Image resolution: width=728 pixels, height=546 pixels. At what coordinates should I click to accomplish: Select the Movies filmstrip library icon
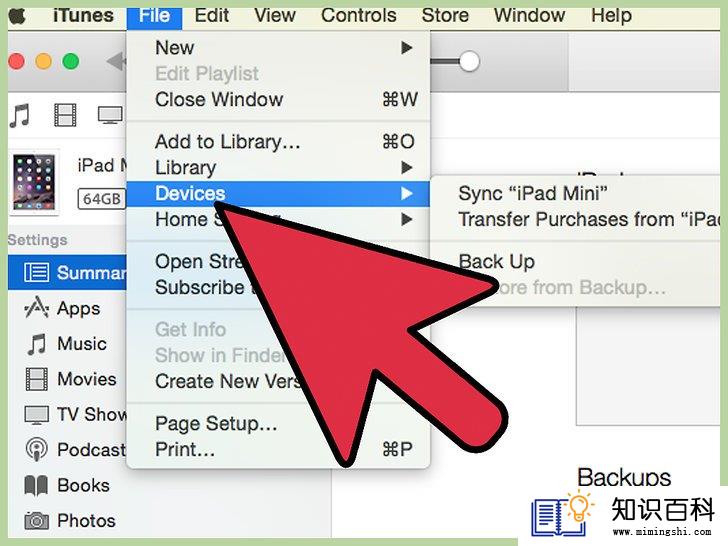click(x=65, y=115)
